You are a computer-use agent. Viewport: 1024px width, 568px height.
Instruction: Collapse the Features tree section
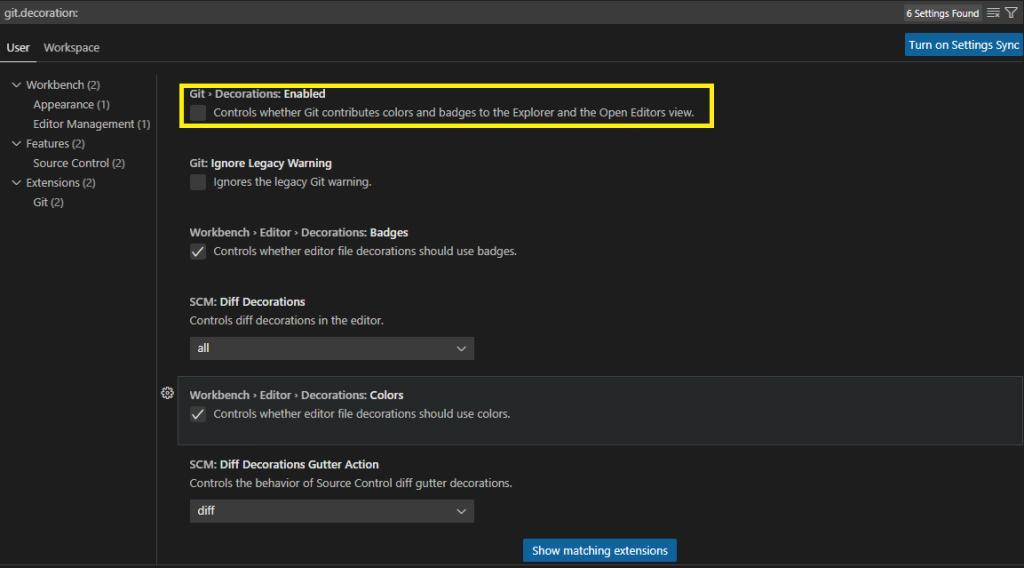tap(17, 144)
